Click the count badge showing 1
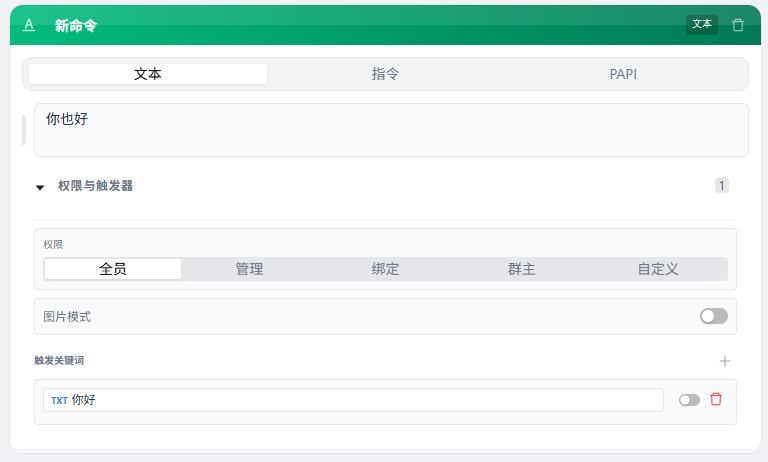Screen dimensions: 768x462 (722, 185)
